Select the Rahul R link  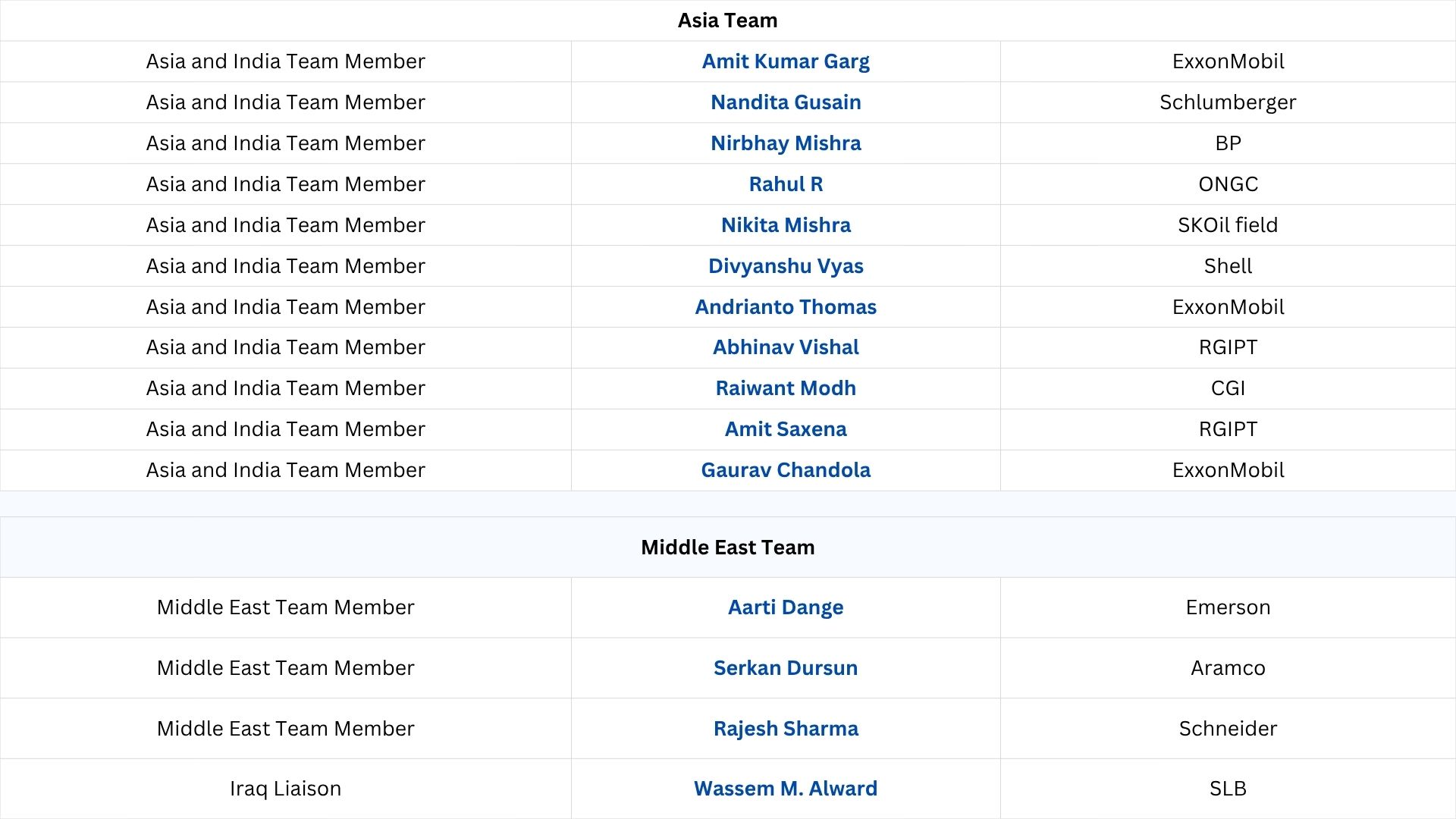click(x=785, y=184)
